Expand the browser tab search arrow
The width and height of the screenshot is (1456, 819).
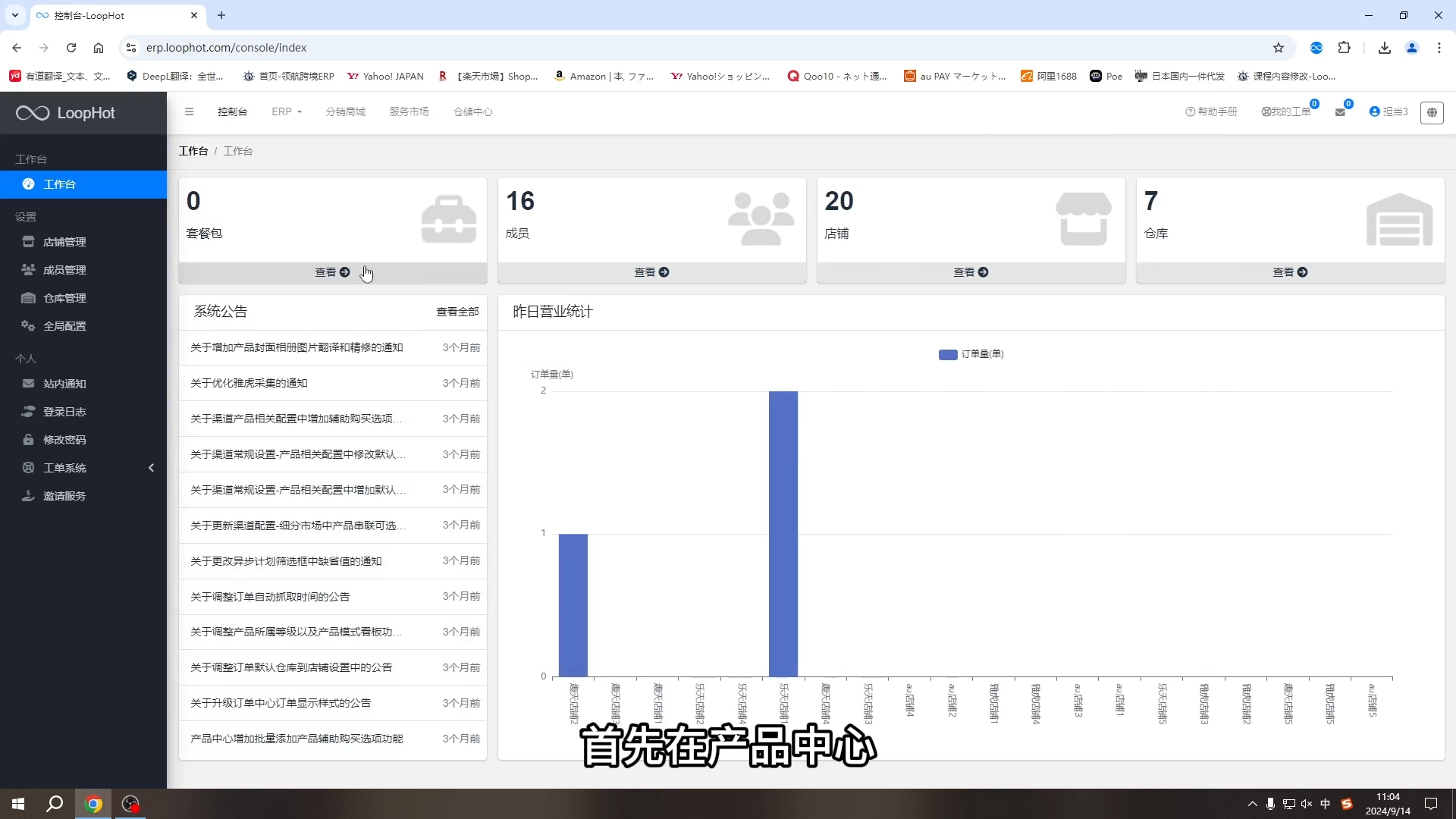(x=14, y=15)
